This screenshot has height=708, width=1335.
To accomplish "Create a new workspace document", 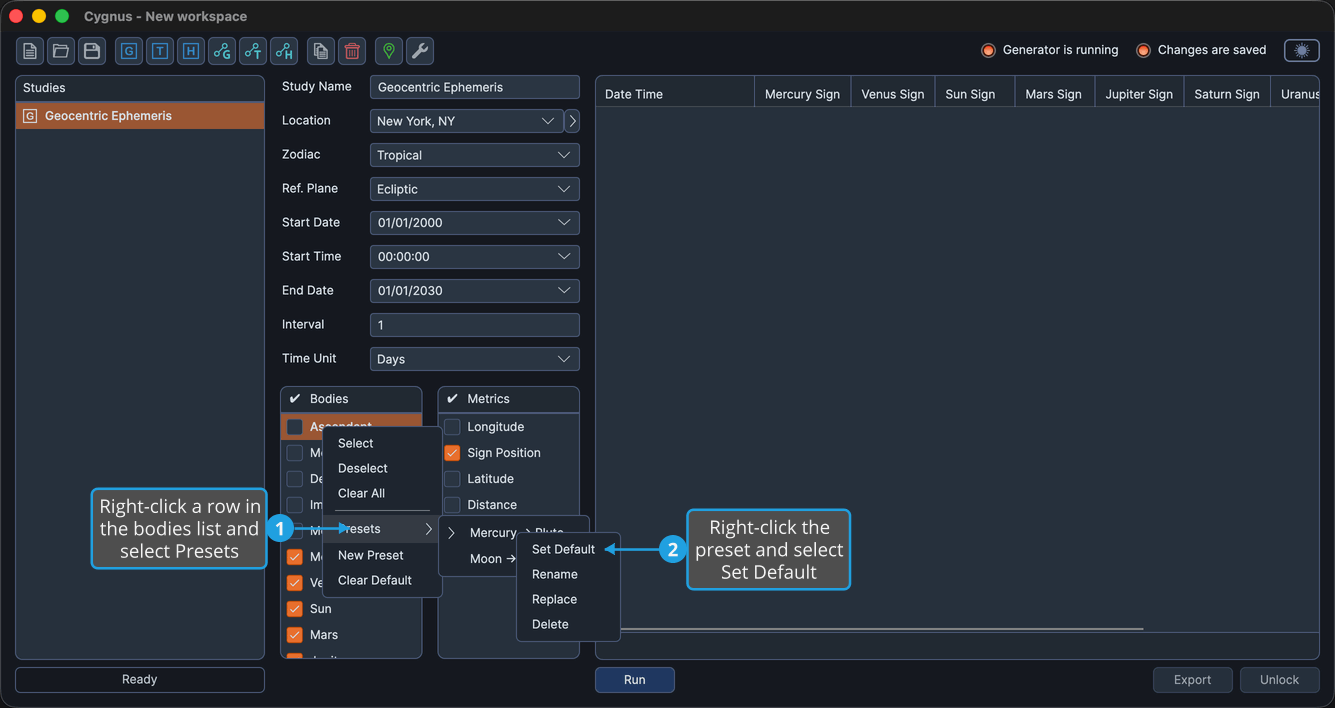I will [x=30, y=51].
